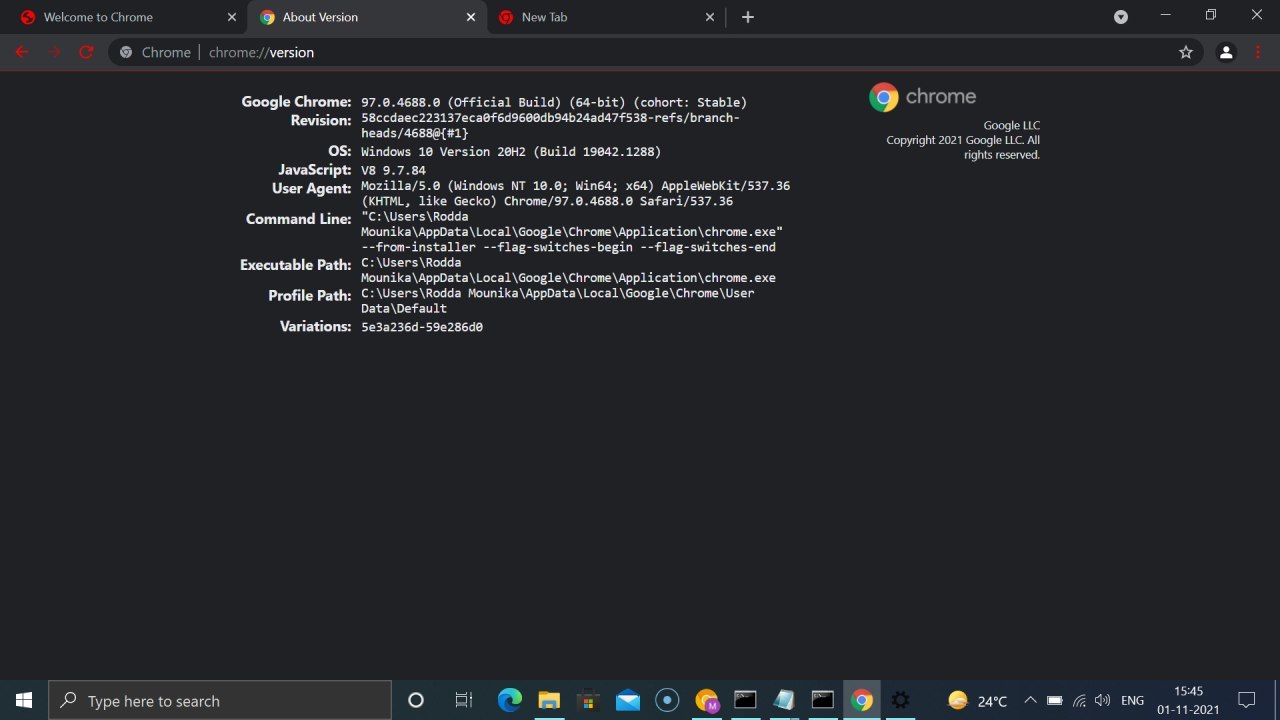Image resolution: width=1280 pixels, height=720 pixels.
Task: Show hidden system tray icons
Action: [1030, 700]
